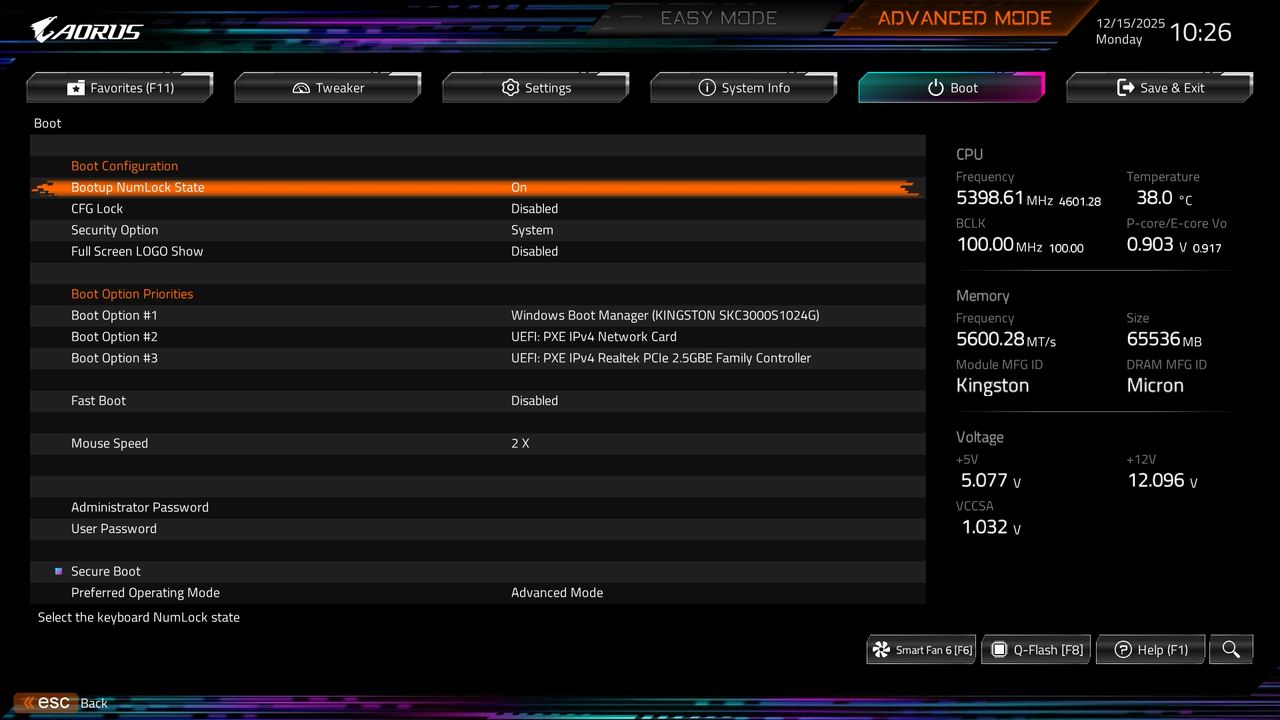Click the search magnifier icon
Viewport: 1280px width, 720px height.
[1230, 649]
